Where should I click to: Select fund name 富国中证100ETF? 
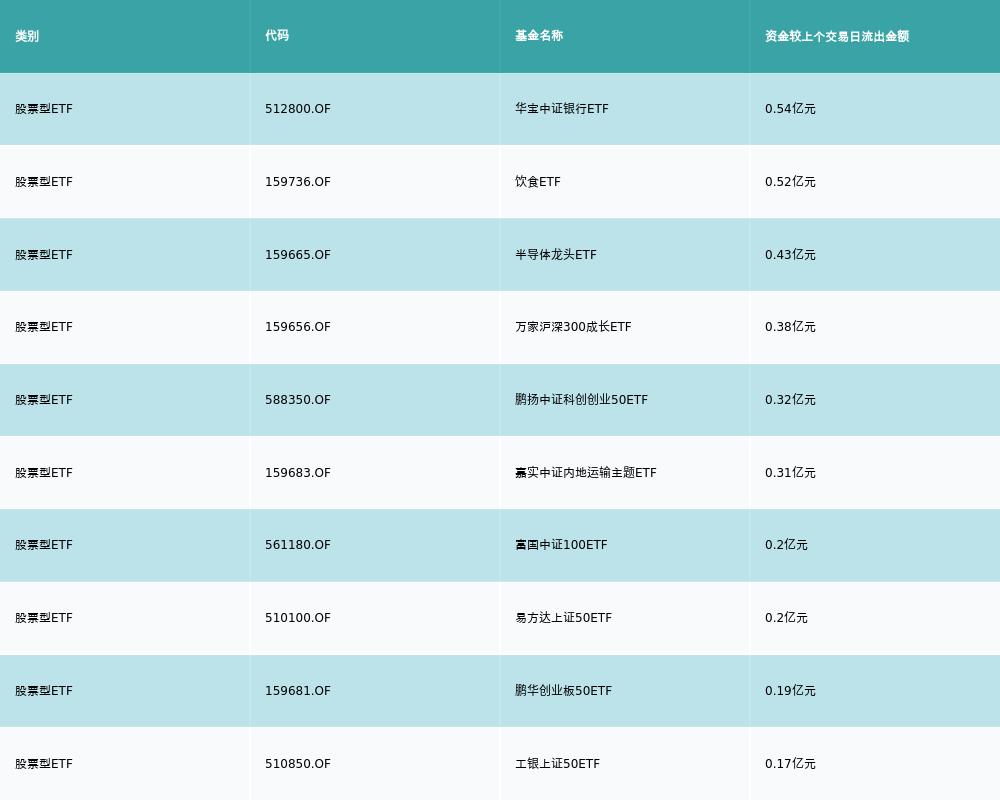click(x=561, y=544)
